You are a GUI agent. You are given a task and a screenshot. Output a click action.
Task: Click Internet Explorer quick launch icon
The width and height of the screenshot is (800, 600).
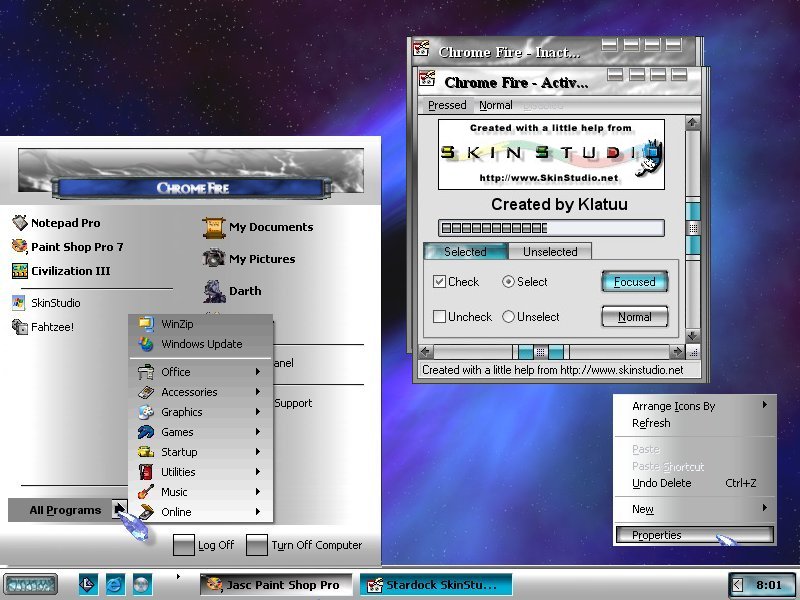(x=115, y=584)
